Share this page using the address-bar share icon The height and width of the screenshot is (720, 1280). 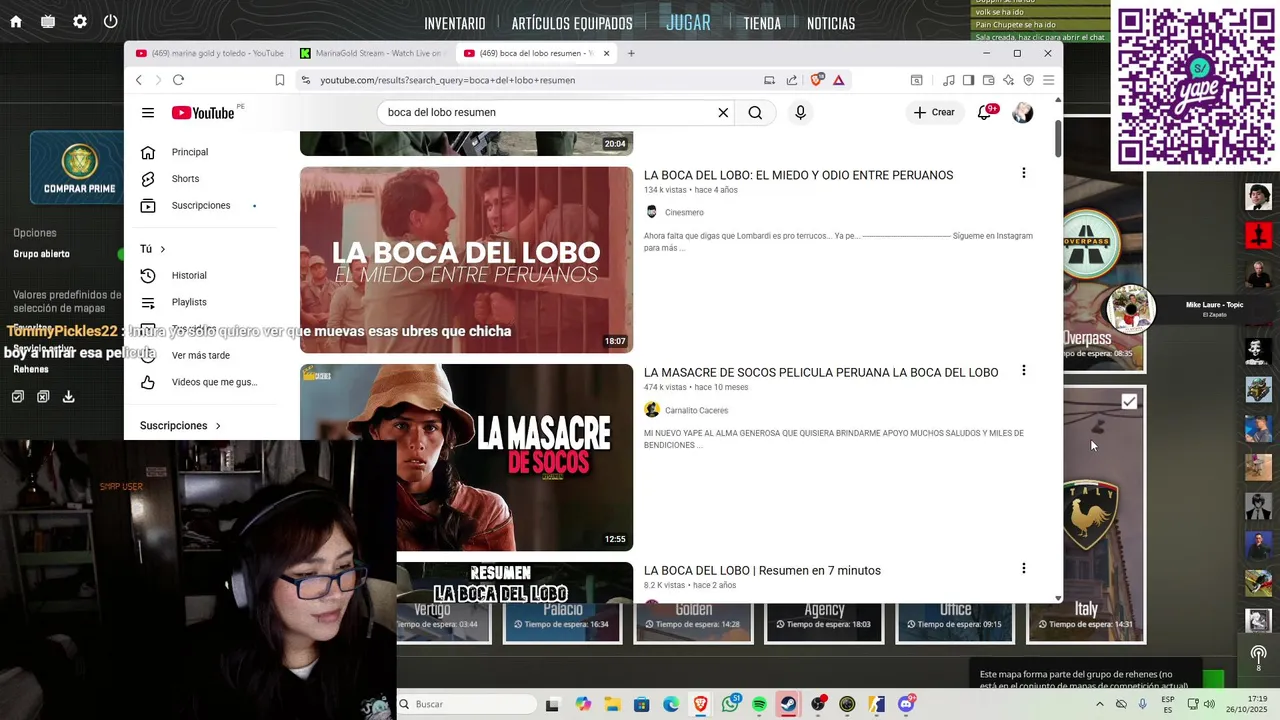point(792,80)
